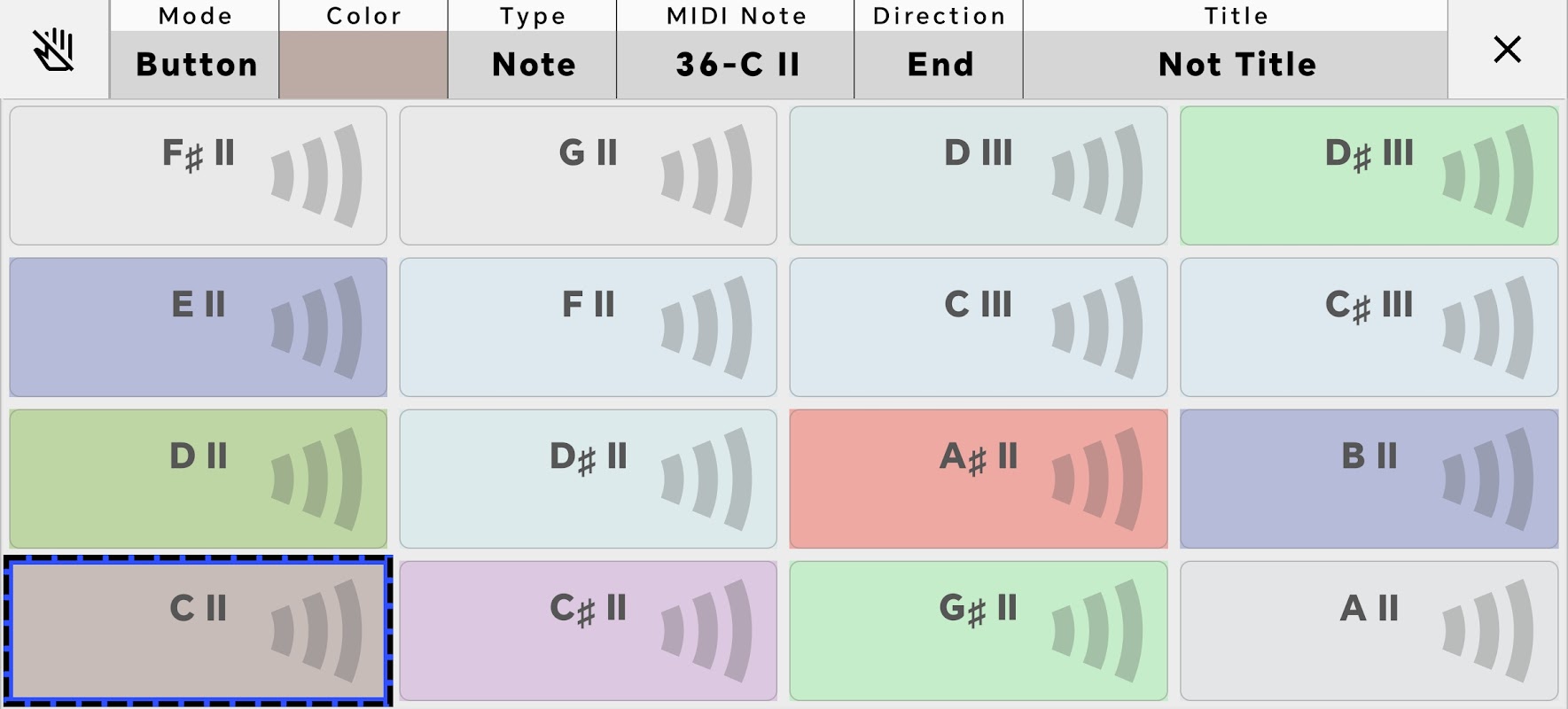Open the Mode selector showing Button
The height and width of the screenshot is (709, 1568).
click(195, 65)
